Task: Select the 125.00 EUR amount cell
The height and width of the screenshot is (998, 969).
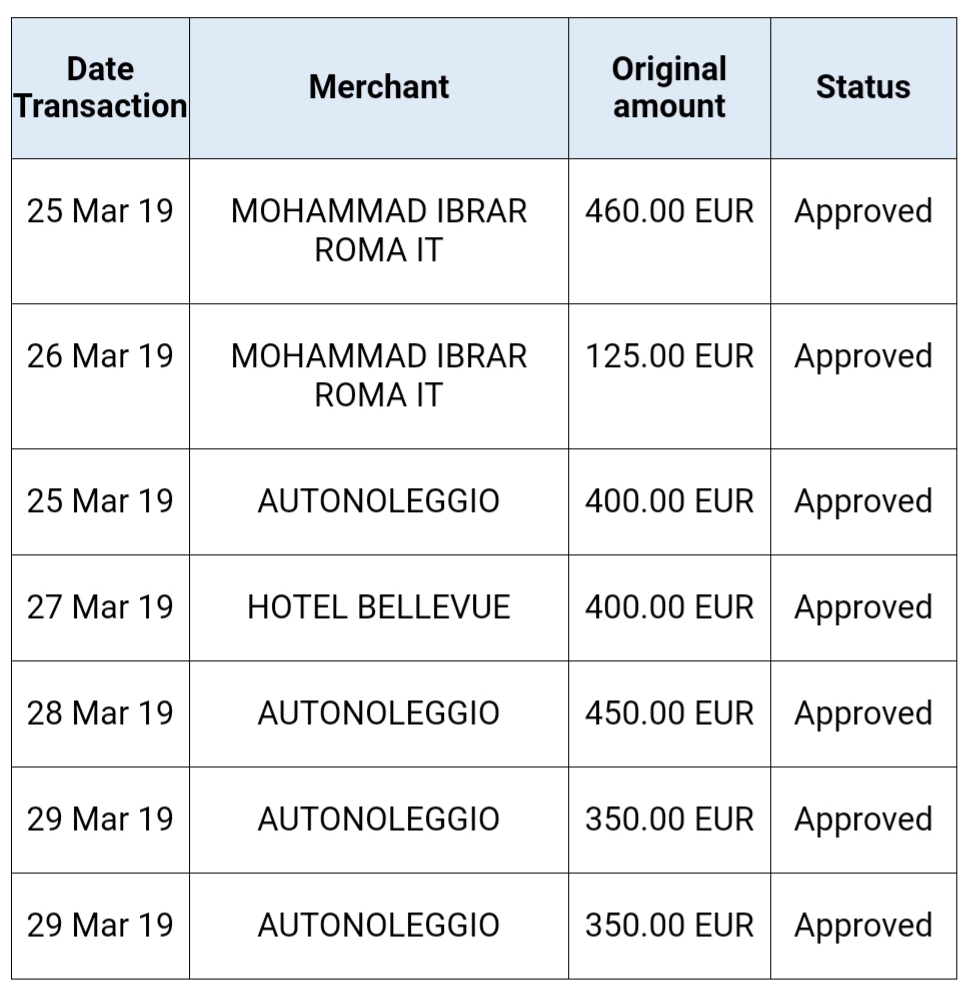Action: (x=669, y=357)
